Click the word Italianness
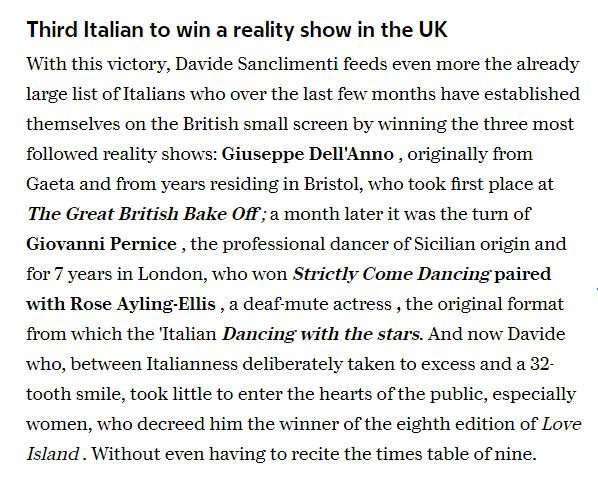598x498 pixels. click(x=192, y=364)
